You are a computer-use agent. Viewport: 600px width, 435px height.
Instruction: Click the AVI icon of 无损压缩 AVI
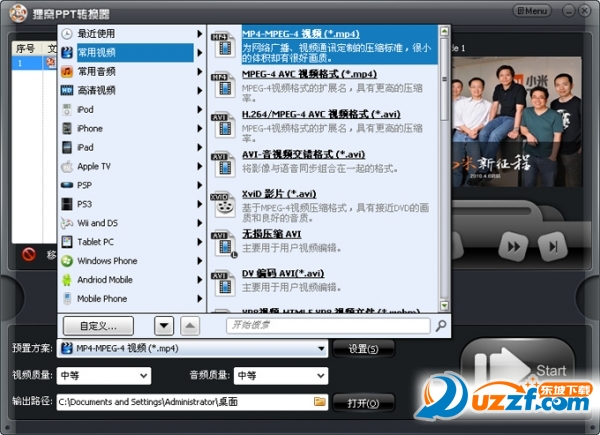point(224,244)
